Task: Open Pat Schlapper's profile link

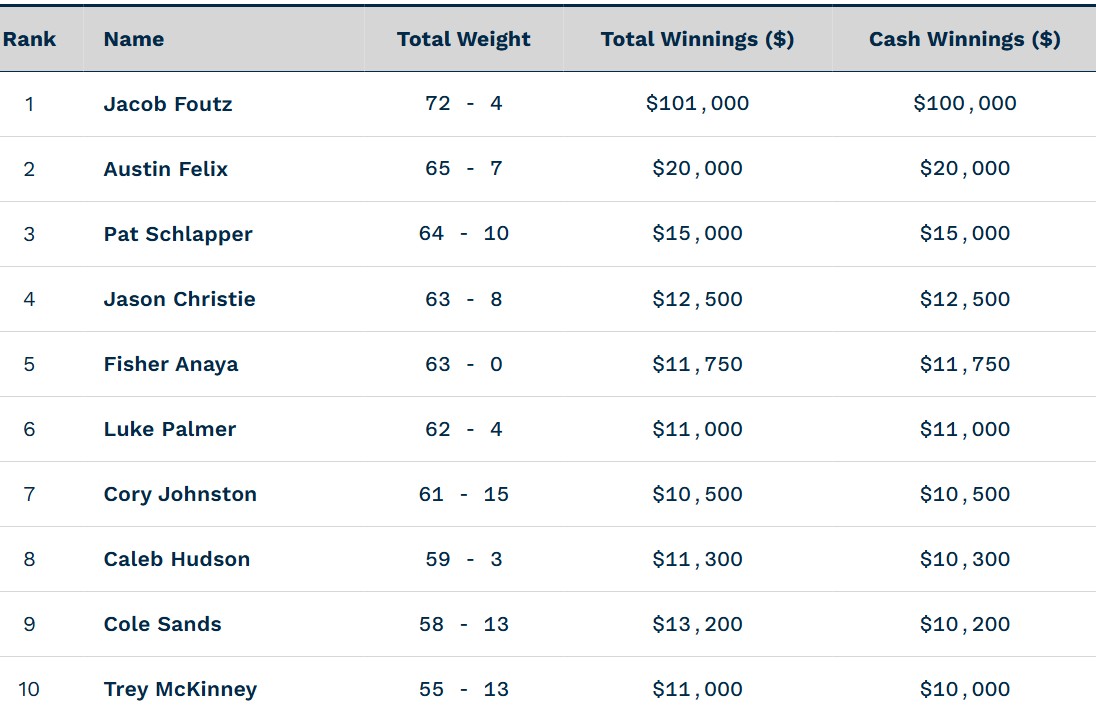Action: (178, 234)
